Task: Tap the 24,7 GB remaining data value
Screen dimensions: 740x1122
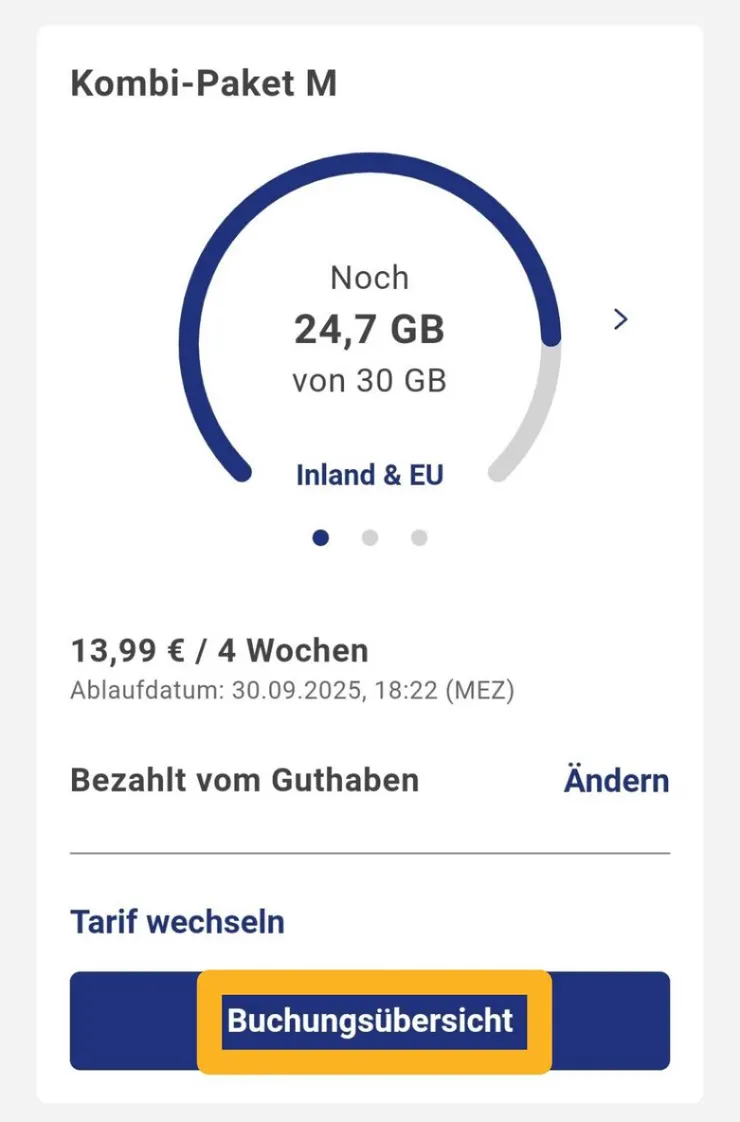Action: point(369,329)
